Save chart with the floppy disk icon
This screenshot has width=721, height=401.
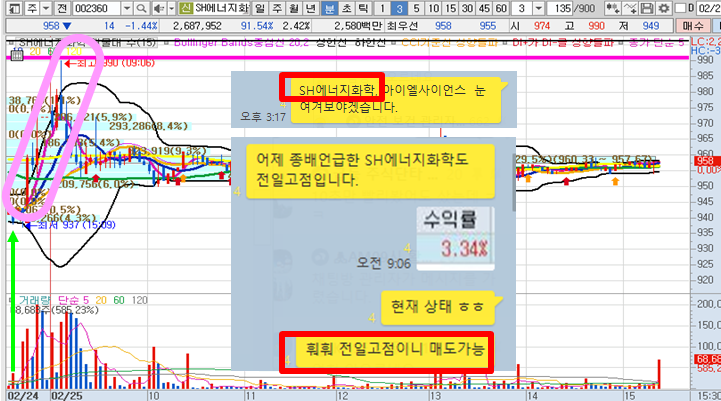[x=647, y=8]
